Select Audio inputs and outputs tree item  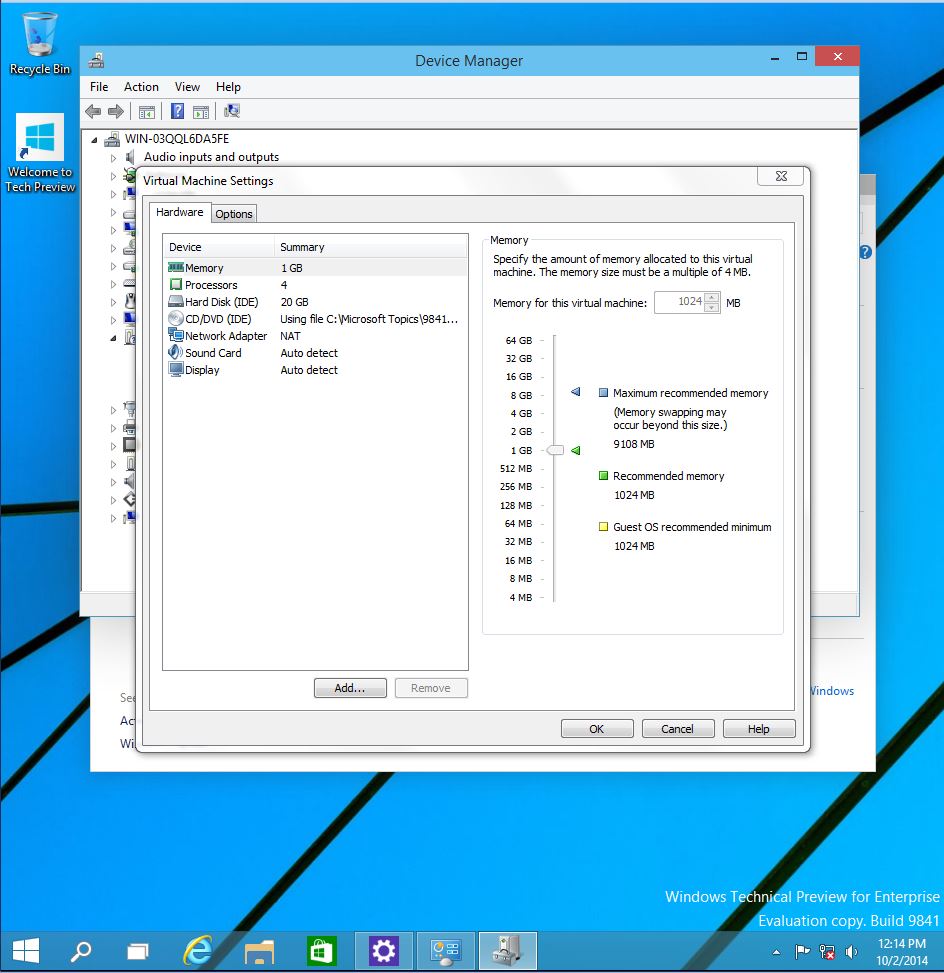[211, 157]
